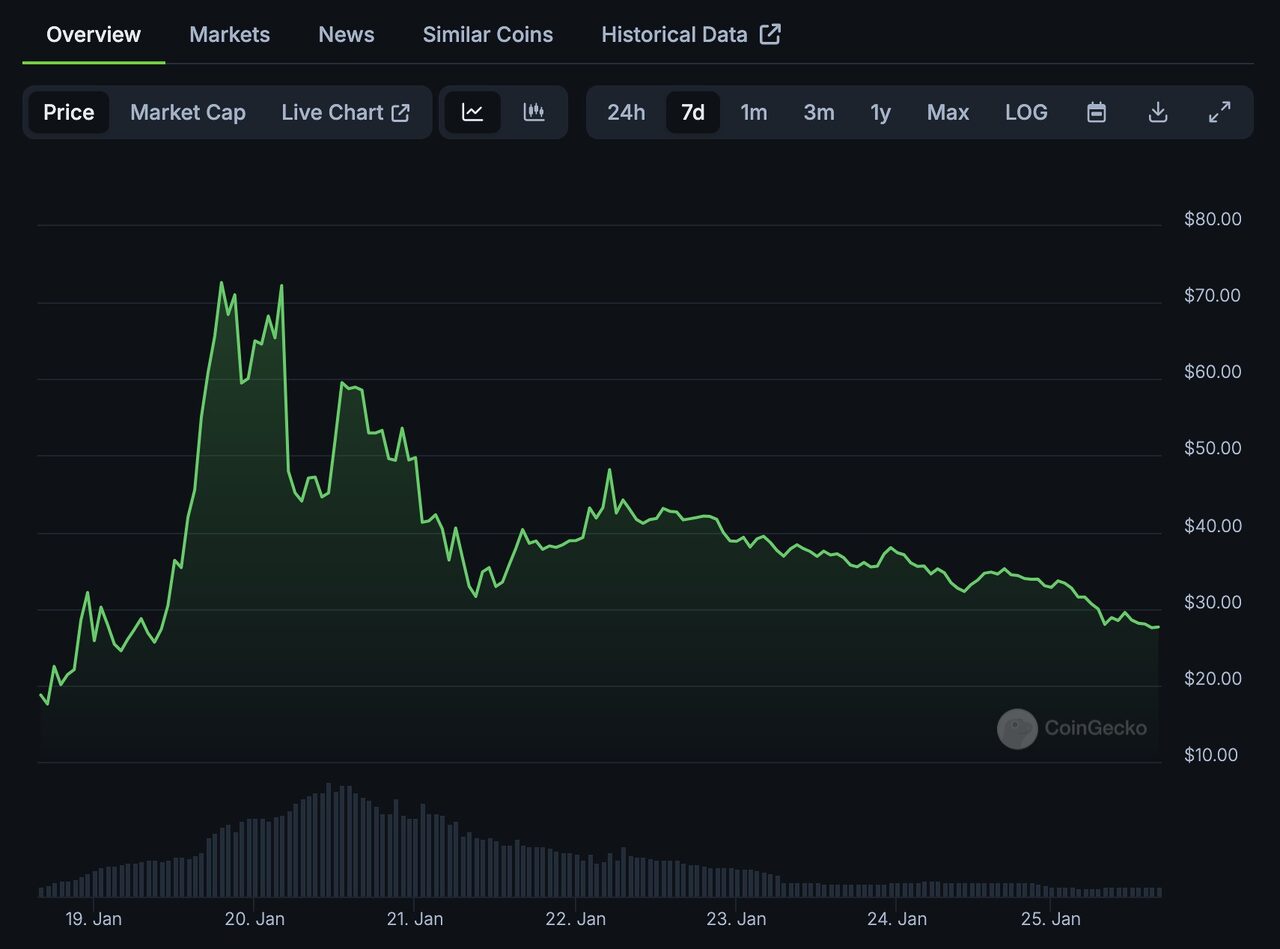The image size is (1280, 949).
Task: Toggle LOG scale on chart
Action: click(x=1026, y=112)
